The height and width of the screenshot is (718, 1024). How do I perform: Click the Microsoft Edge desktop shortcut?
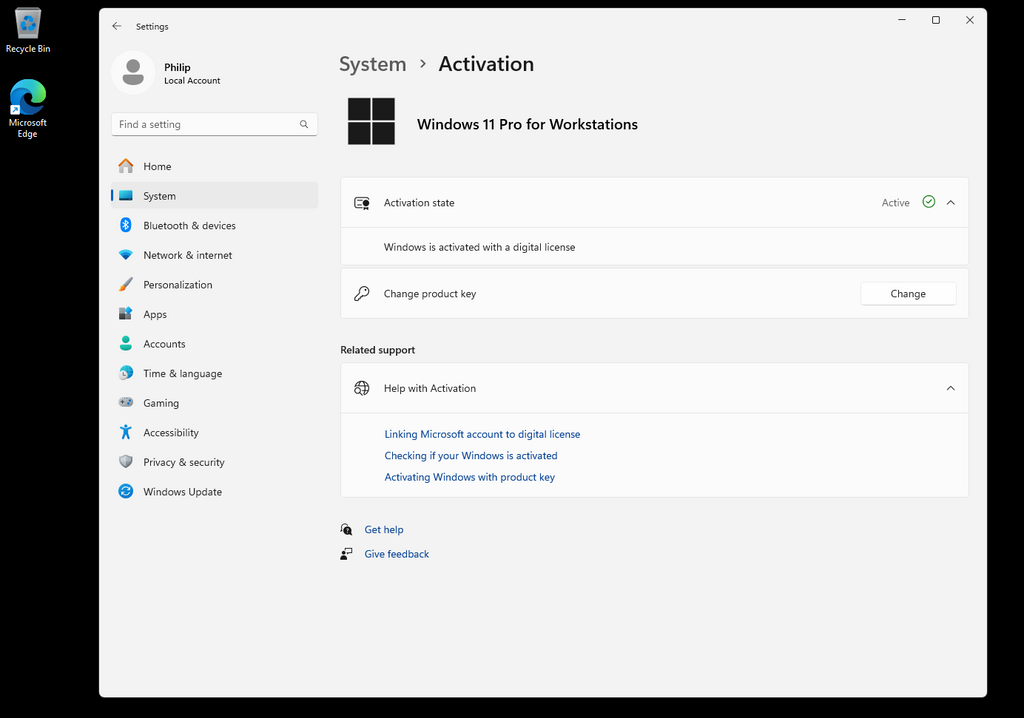[27, 108]
